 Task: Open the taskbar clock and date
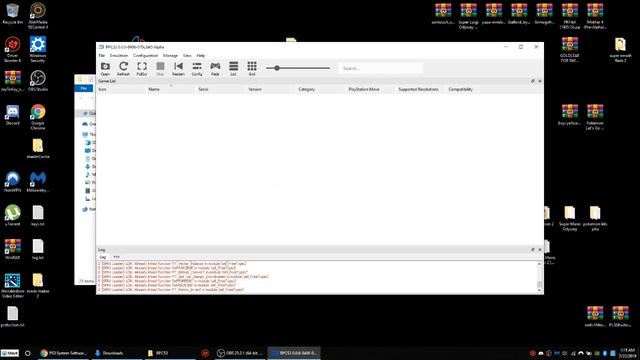point(627,353)
